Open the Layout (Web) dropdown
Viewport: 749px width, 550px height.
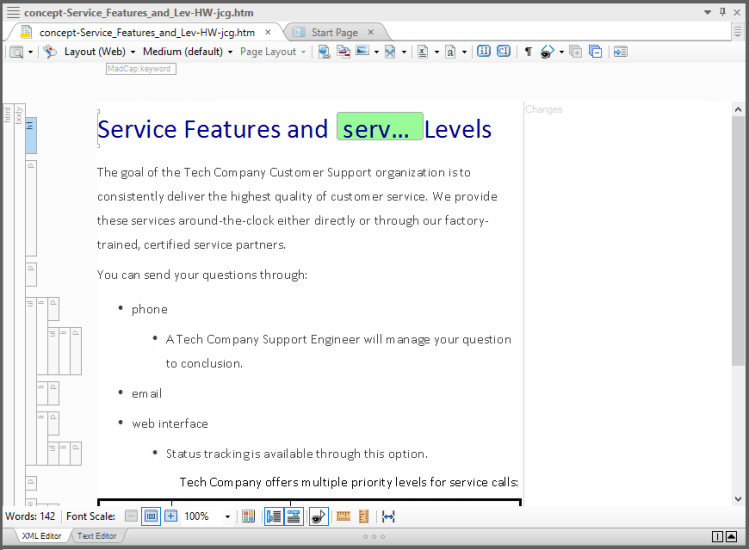(x=133, y=51)
